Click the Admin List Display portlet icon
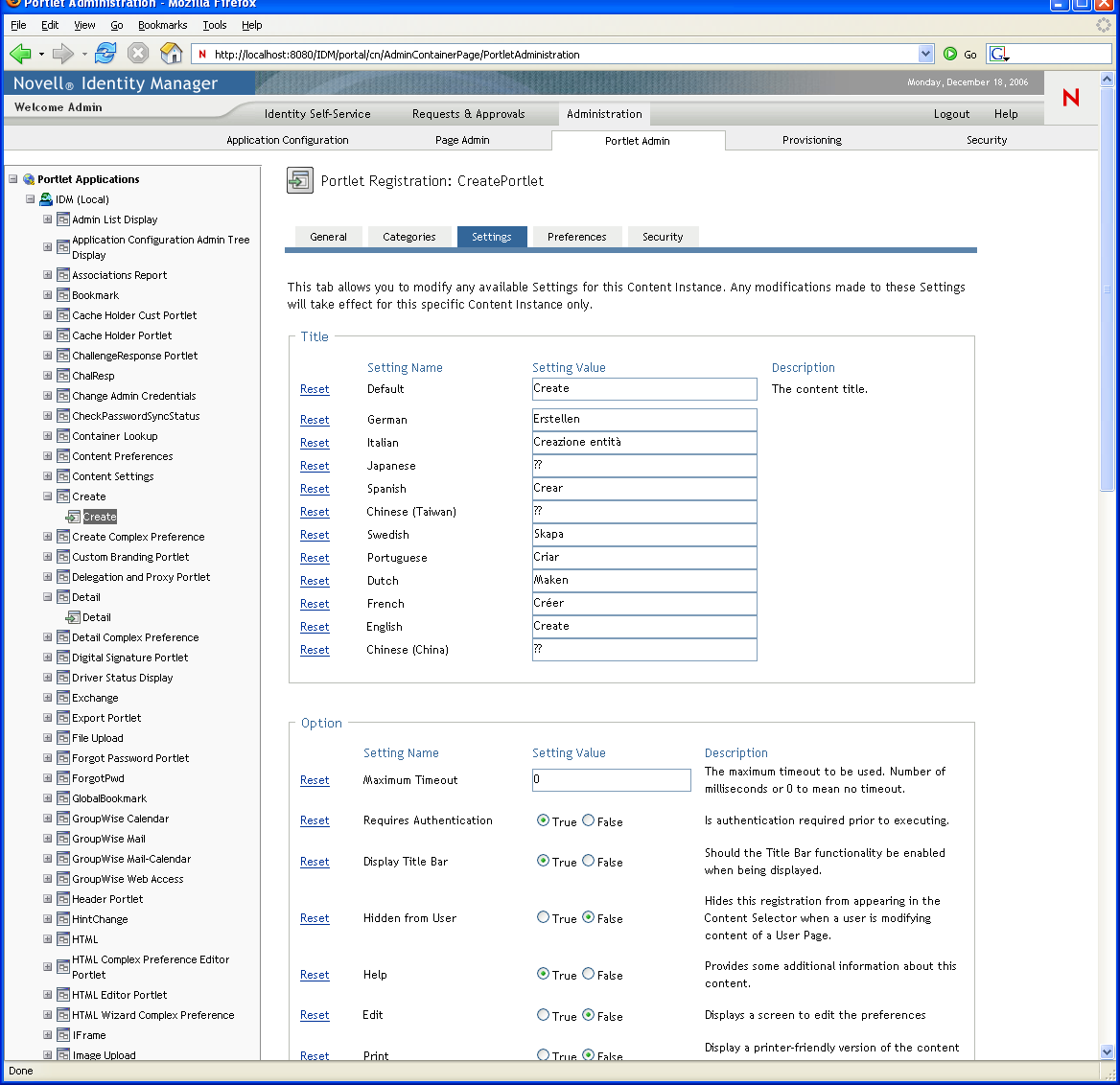 [63, 219]
